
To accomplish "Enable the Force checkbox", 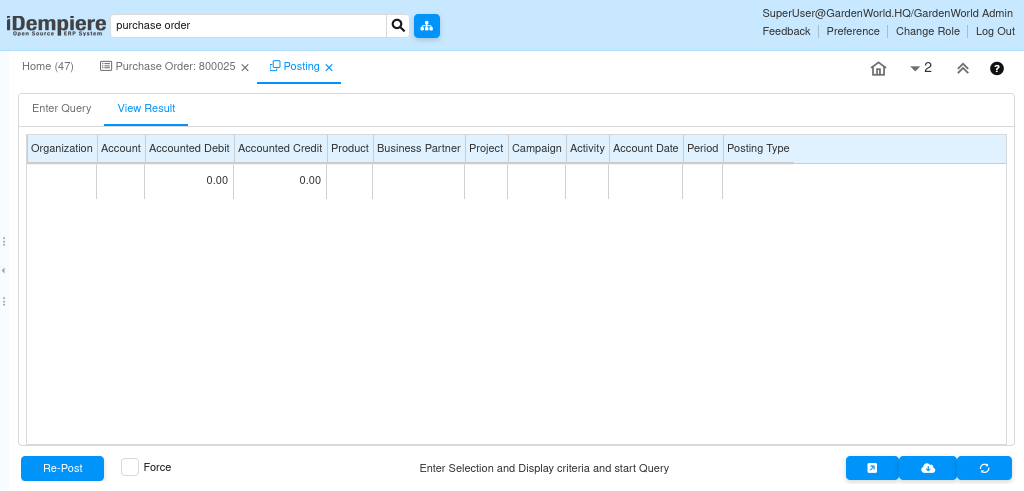I will [130, 467].
